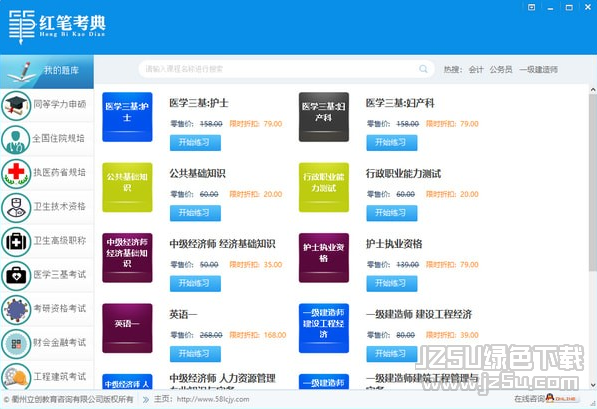Open title bar dropdown menu icon
The height and width of the screenshot is (409, 597).
[x=532, y=7]
